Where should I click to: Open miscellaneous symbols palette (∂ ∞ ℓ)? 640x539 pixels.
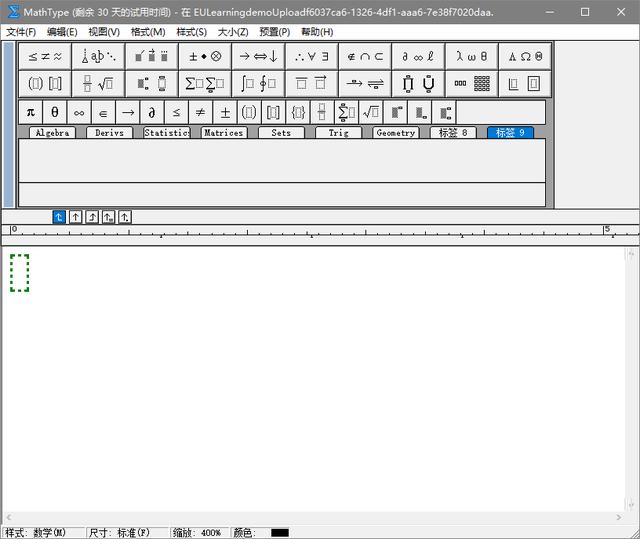[x=418, y=56]
